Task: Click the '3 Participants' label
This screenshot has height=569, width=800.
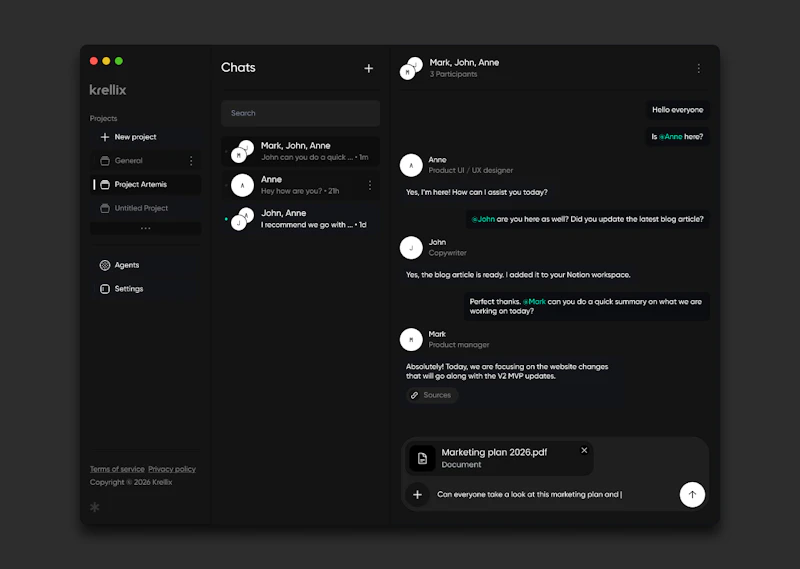Action: tap(453, 74)
